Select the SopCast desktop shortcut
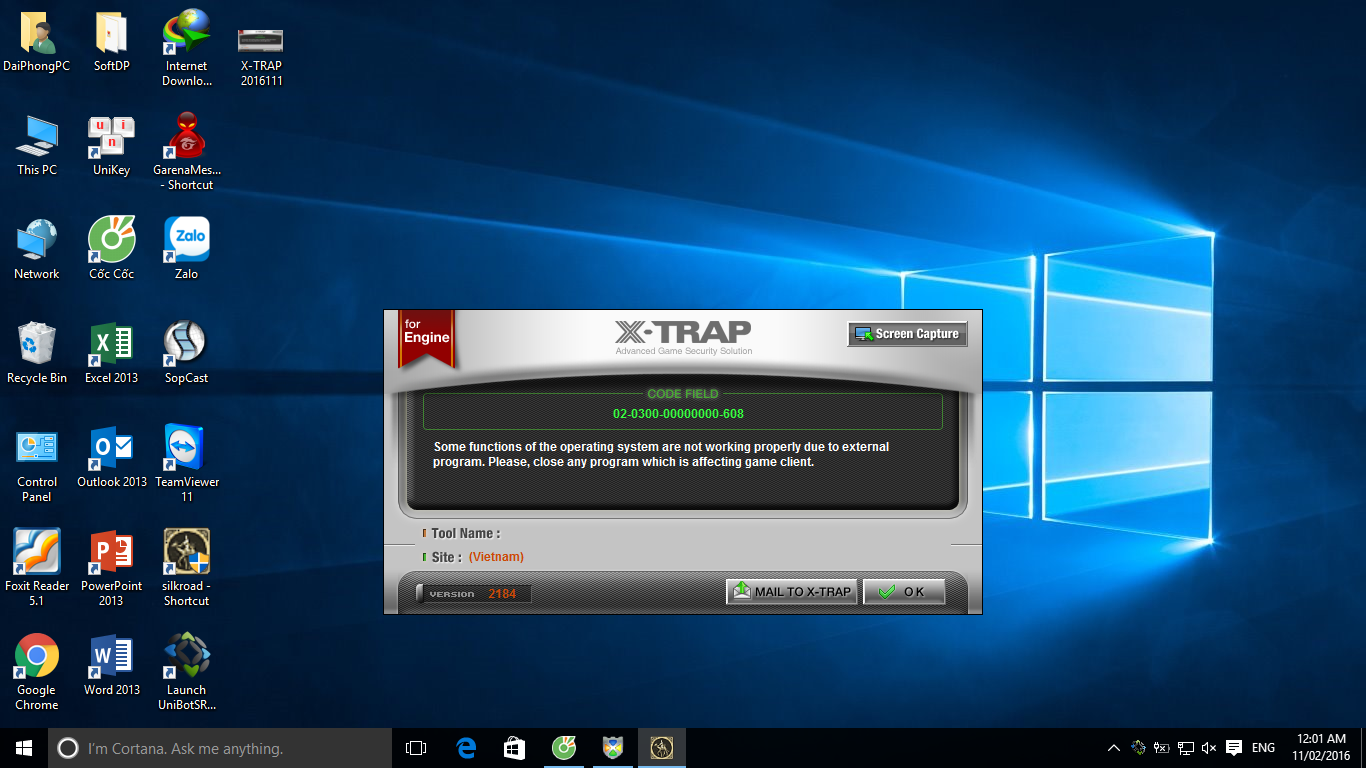 point(186,354)
